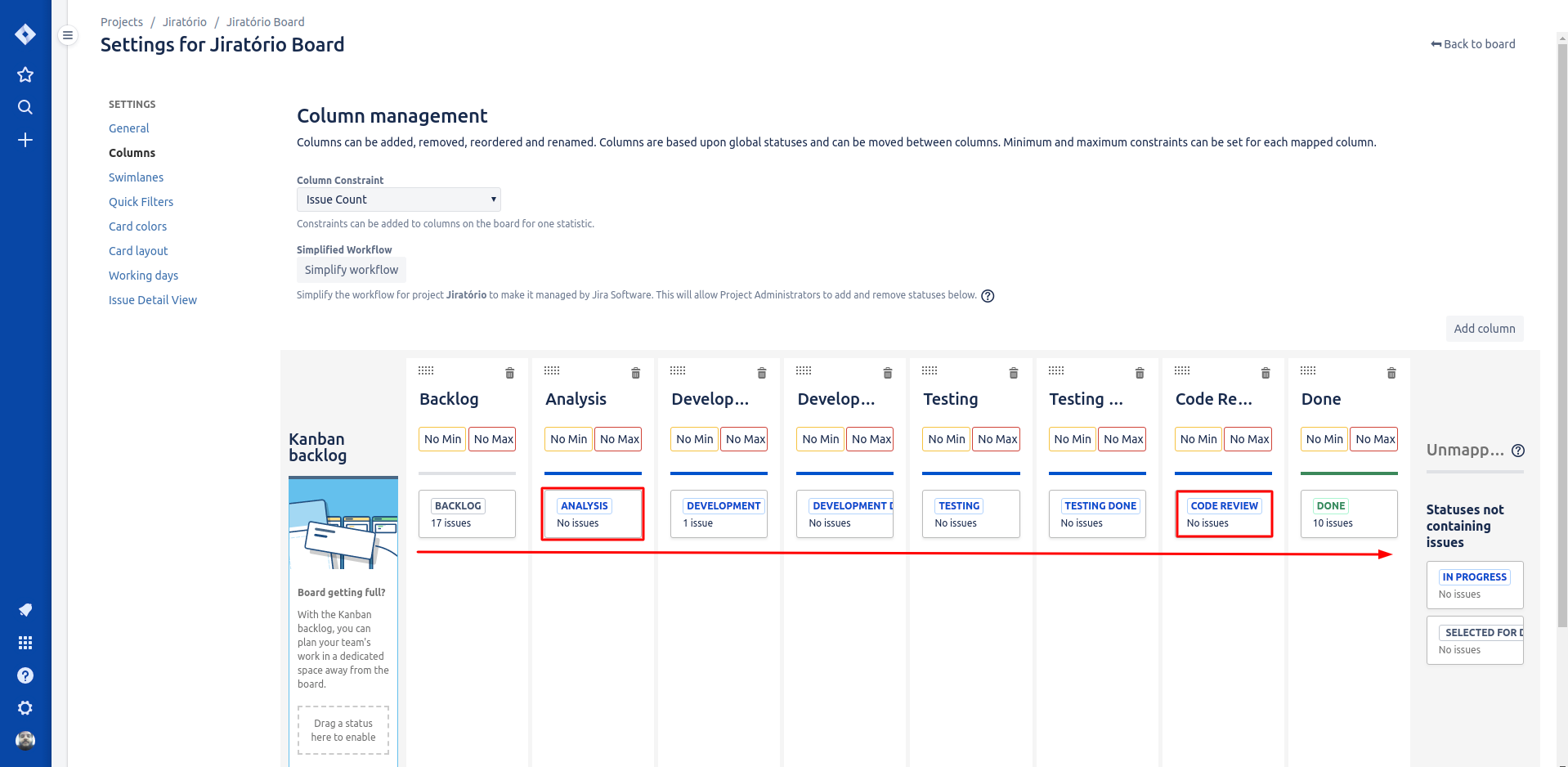
Task: Set No Max for Backlog column
Action: [493, 439]
